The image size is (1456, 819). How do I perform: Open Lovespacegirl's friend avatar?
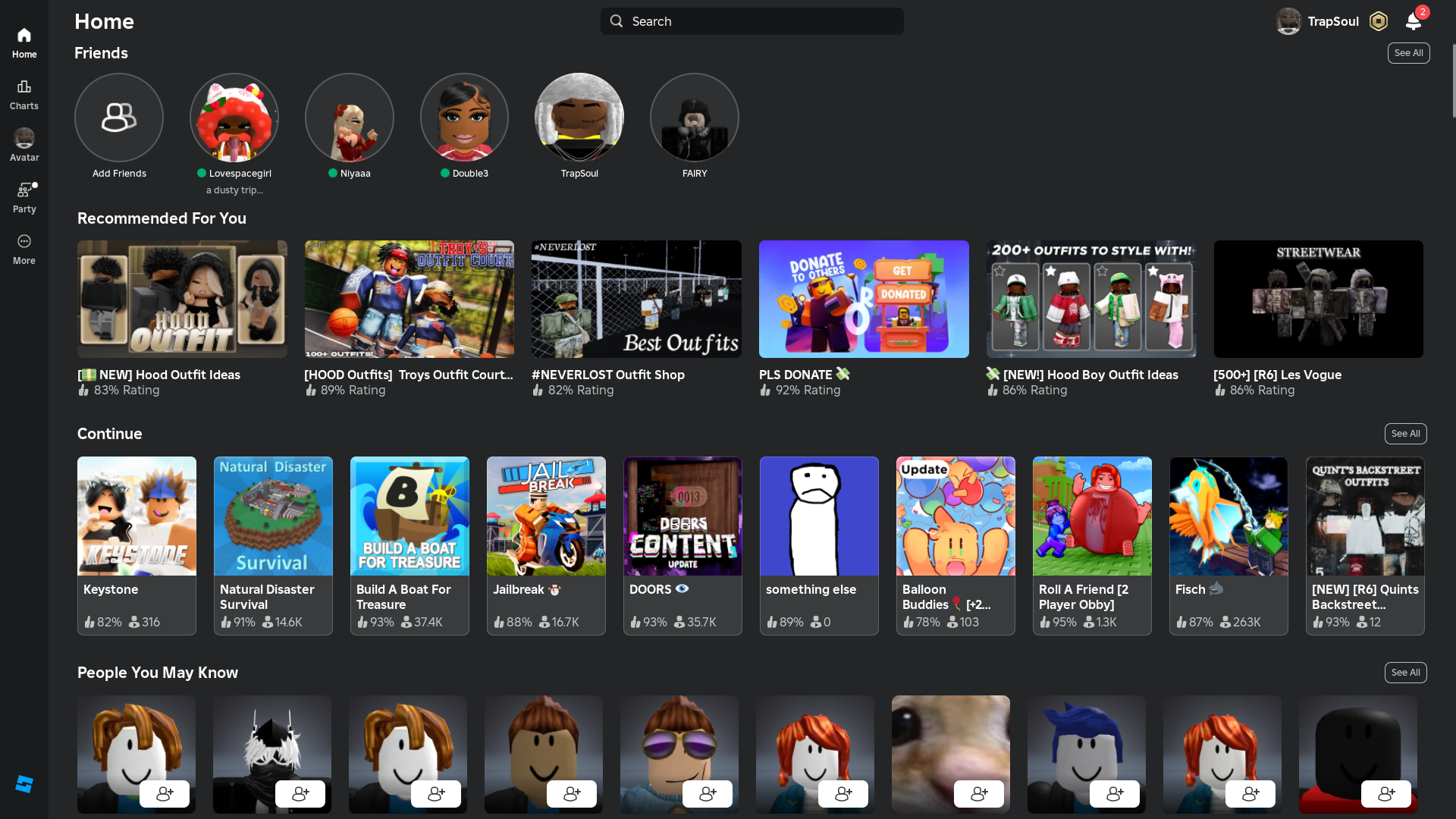point(234,118)
